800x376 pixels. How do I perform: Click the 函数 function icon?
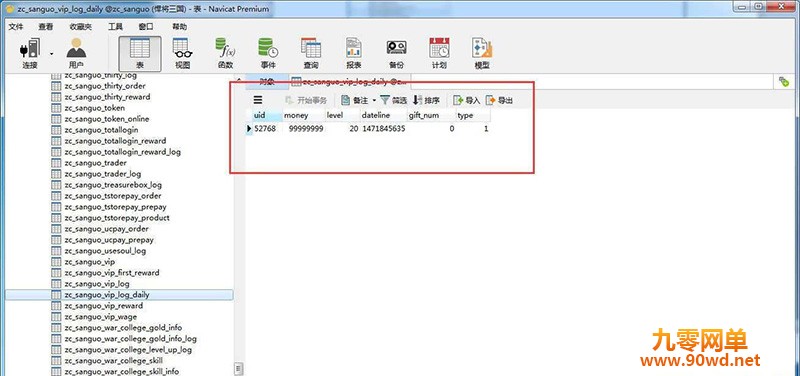pos(225,53)
